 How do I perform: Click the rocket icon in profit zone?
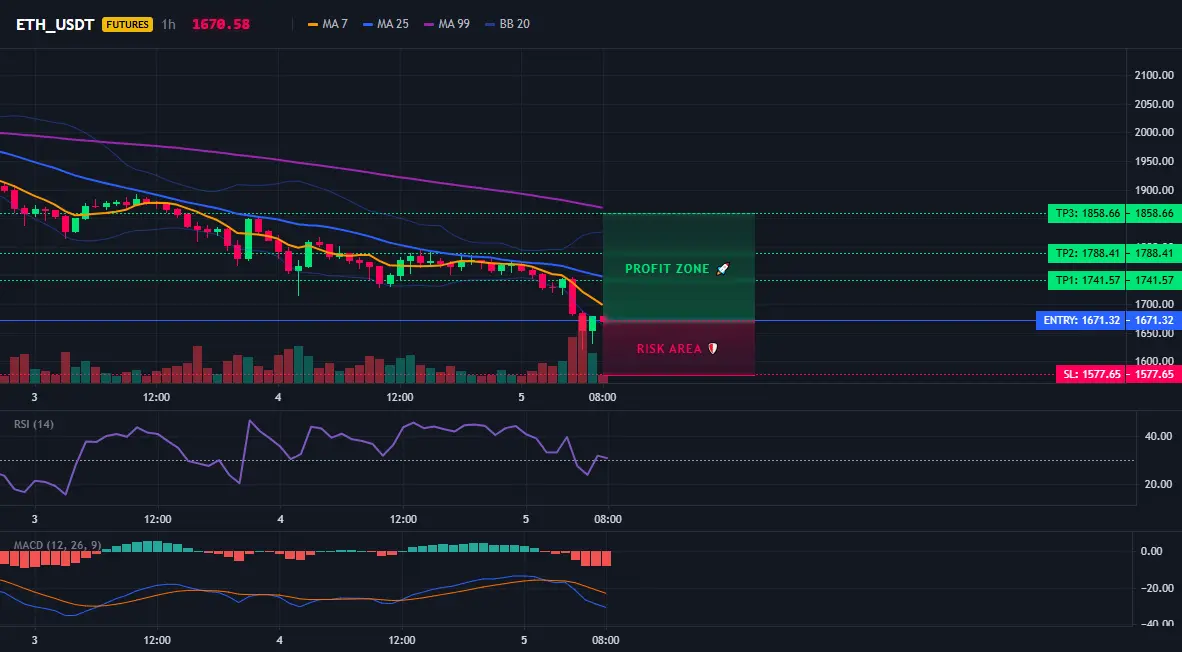[723, 268]
